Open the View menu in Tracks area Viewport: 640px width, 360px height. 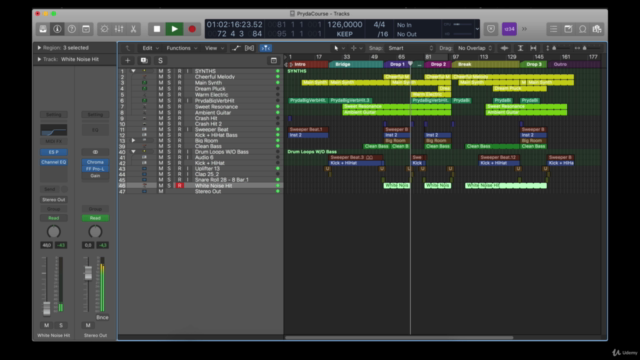click(214, 48)
